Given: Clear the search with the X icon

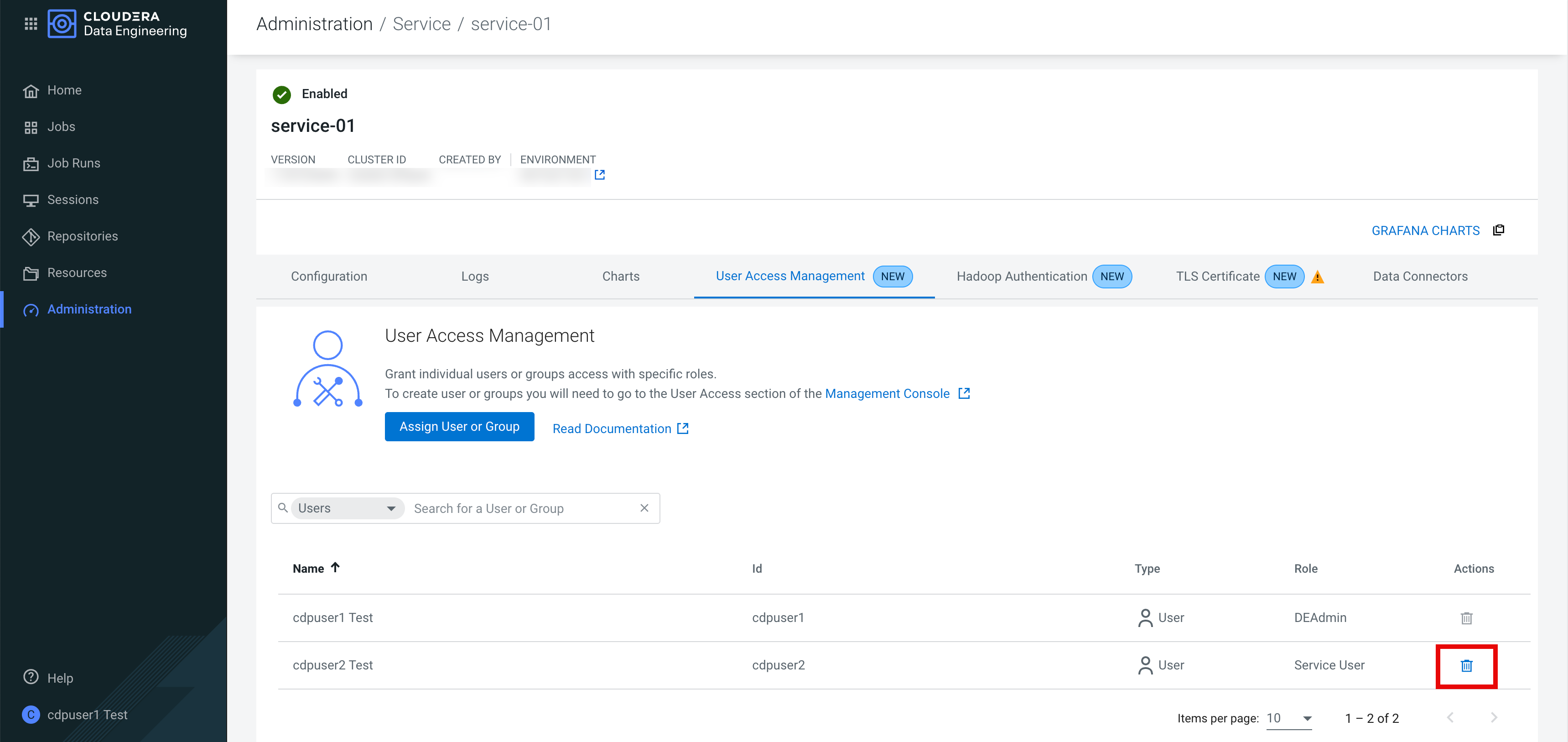Looking at the screenshot, I should click(644, 508).
